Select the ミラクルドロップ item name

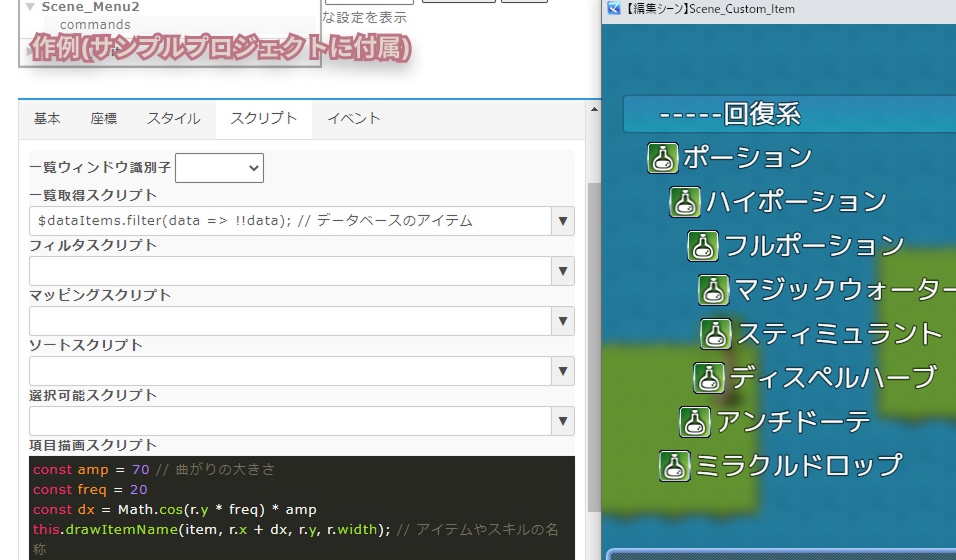(798, 465)
